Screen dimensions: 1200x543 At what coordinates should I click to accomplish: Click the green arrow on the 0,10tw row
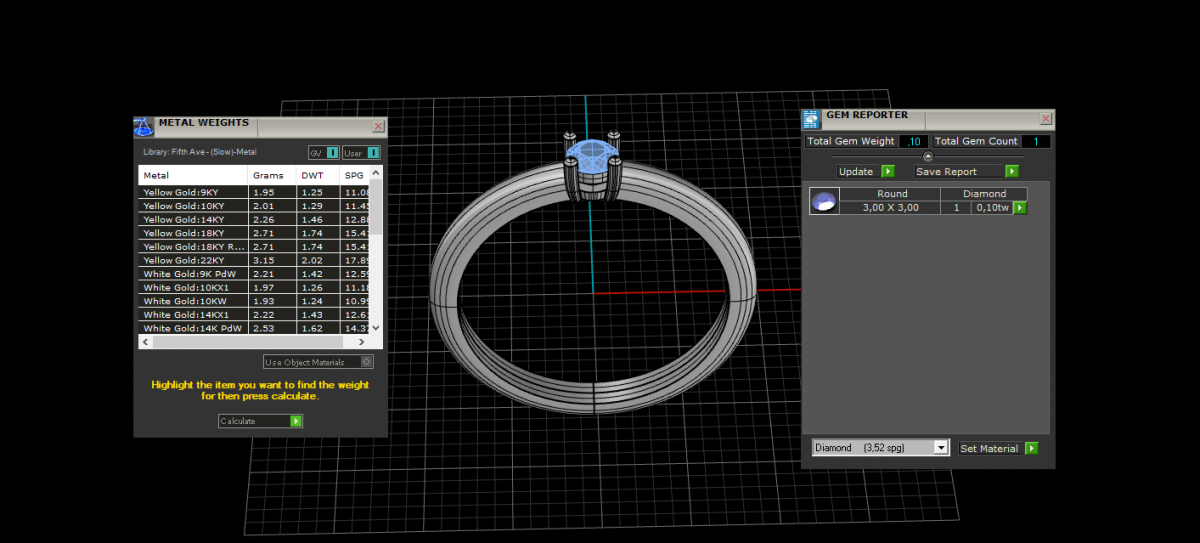pos(1020,208)
